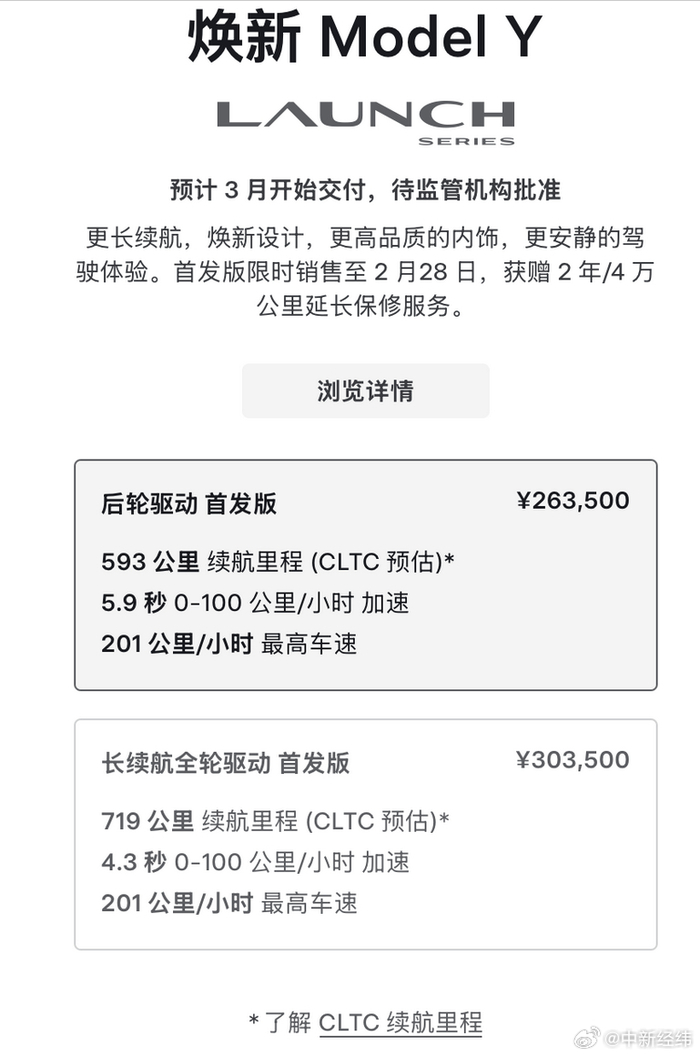Click the 593 公里 续航里程 line
The image size is (700, 1056).
point(278,561)
